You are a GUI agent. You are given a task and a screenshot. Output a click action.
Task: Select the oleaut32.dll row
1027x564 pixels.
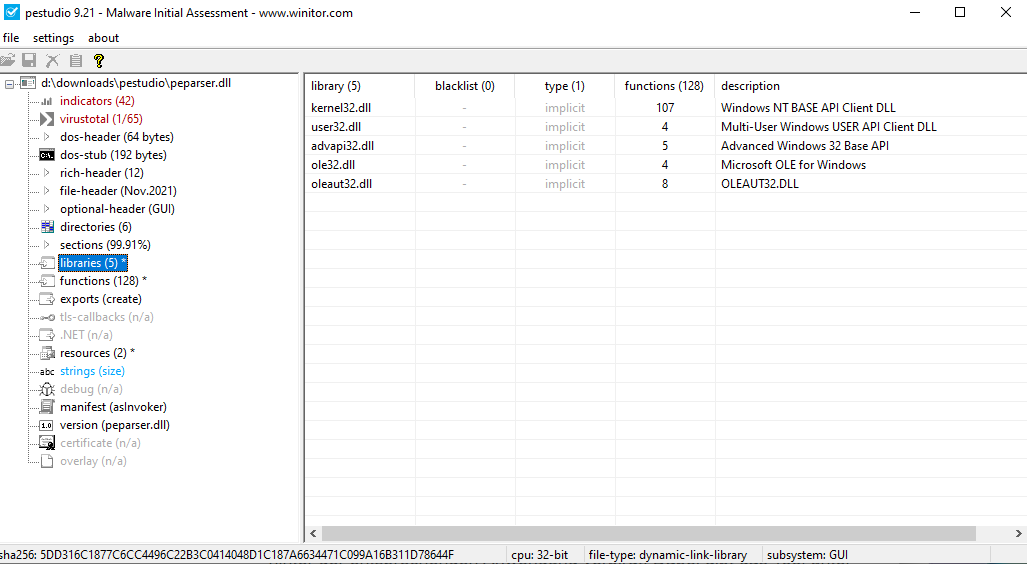(x=666, y=183)
